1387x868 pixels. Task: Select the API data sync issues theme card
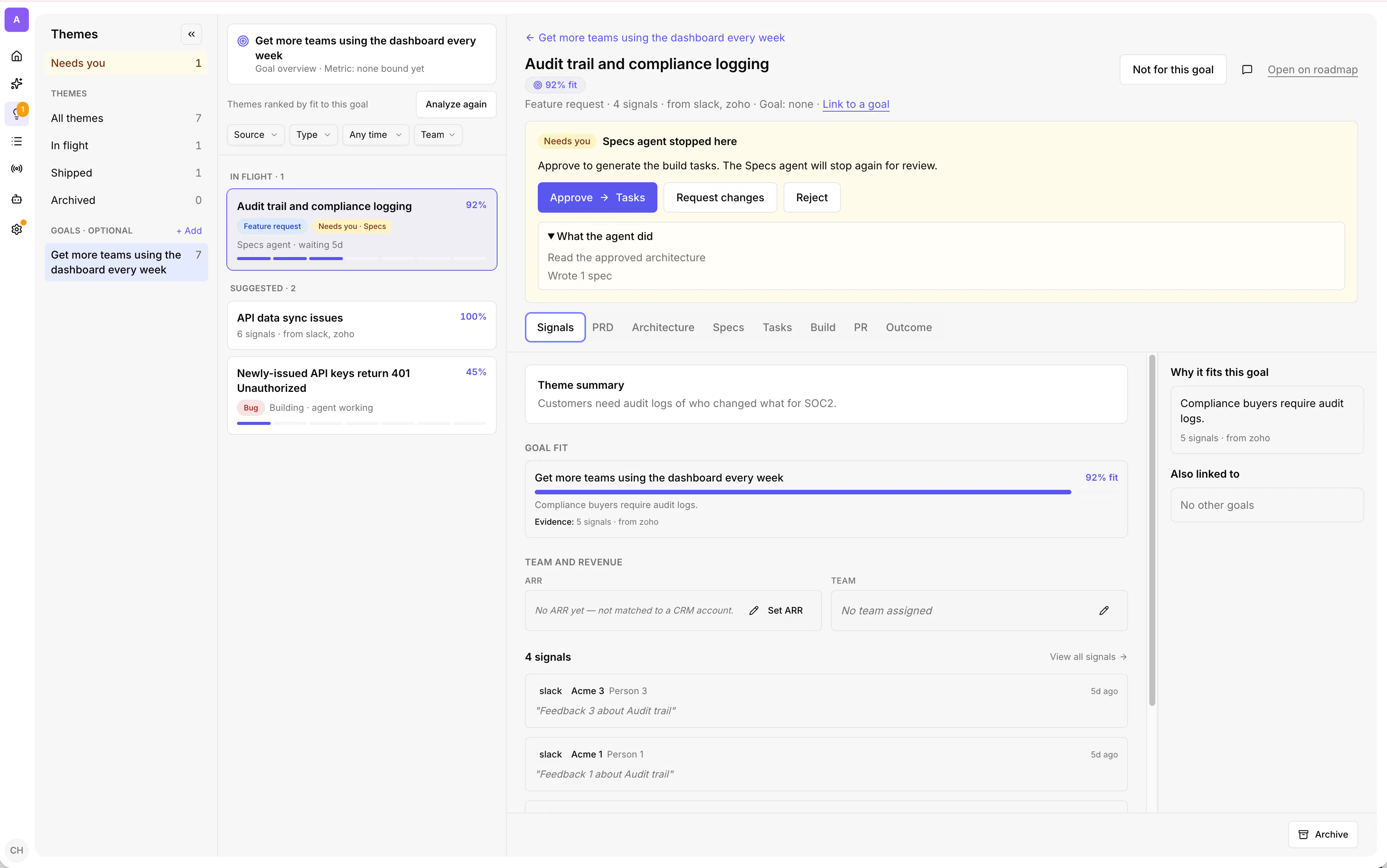point(362,325)
